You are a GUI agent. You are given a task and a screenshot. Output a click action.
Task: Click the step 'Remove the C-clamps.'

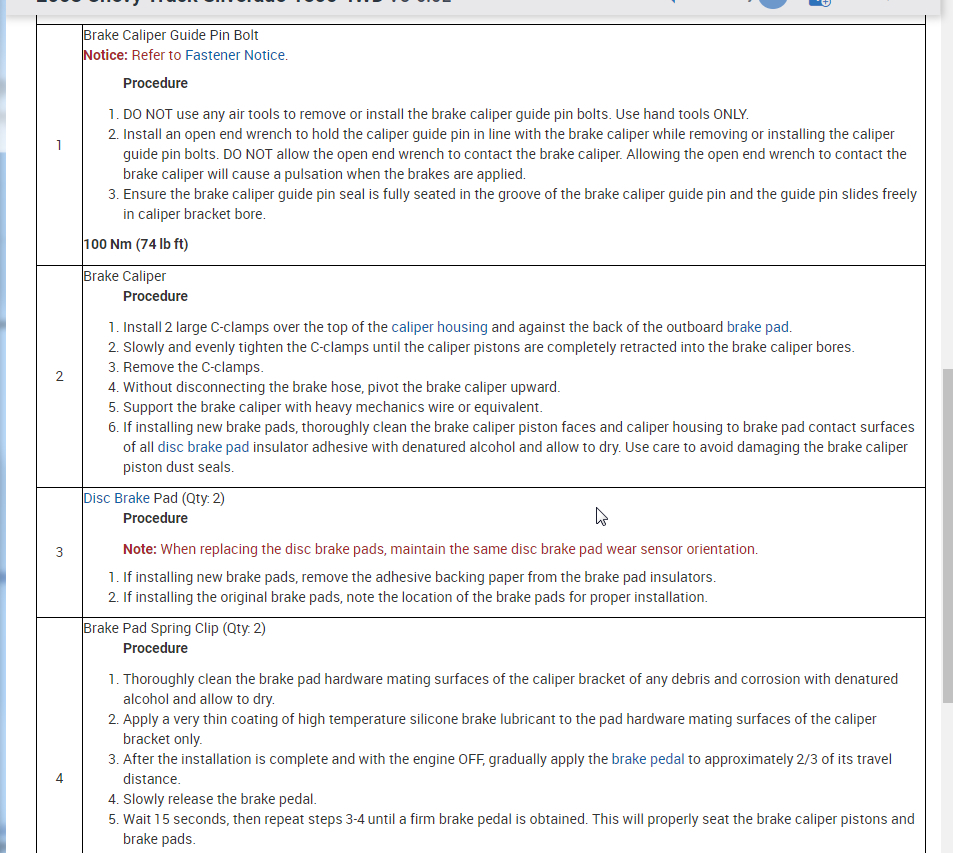pyautogui.click(x=193, y=367)
